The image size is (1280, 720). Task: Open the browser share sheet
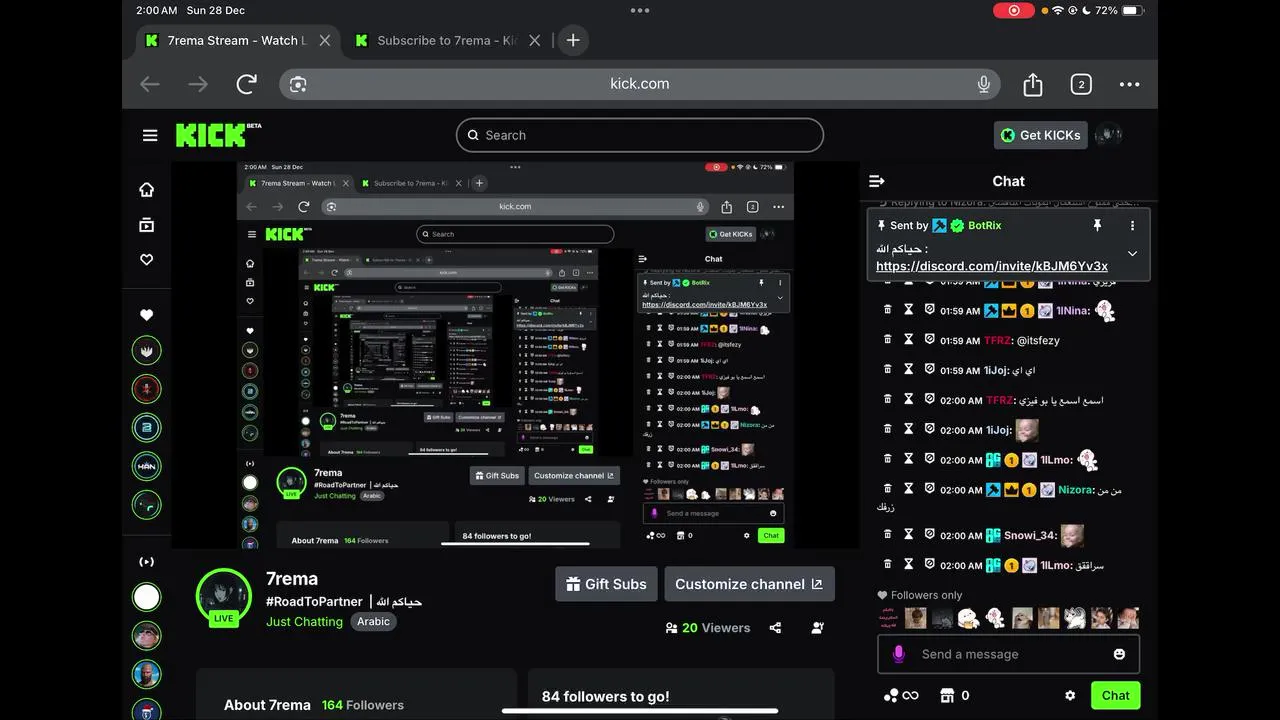[x=1033, y=84]
